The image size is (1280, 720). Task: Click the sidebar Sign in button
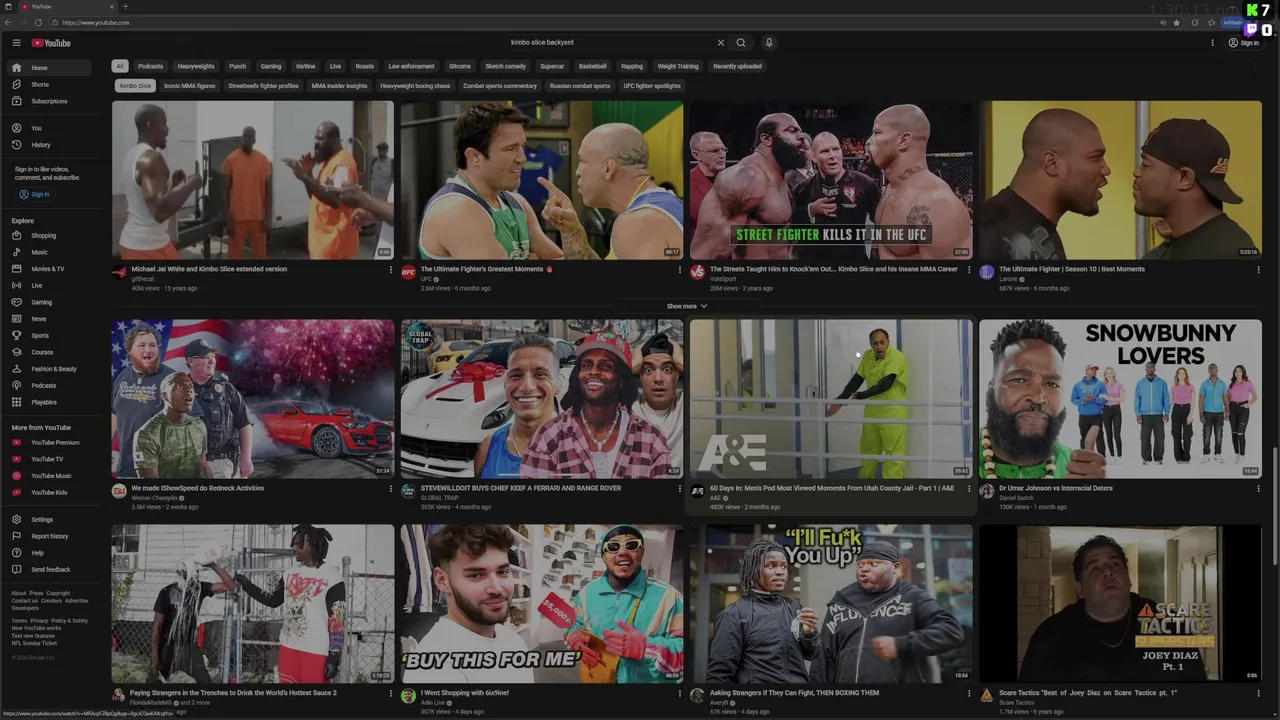(35, 194)
